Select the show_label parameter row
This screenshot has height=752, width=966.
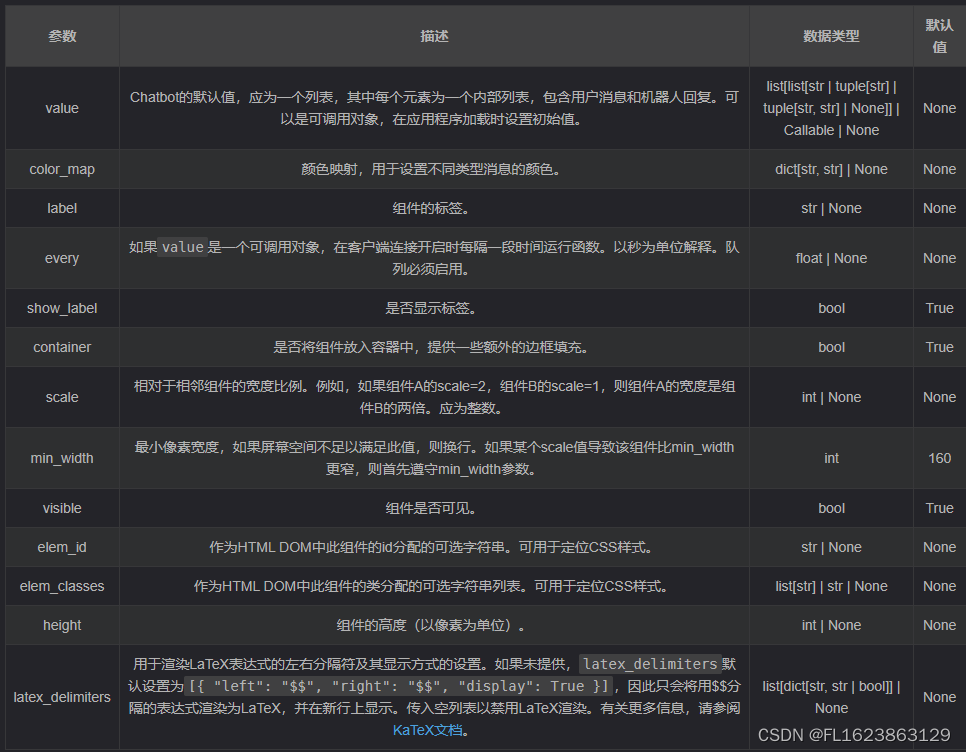pos(61,308)
